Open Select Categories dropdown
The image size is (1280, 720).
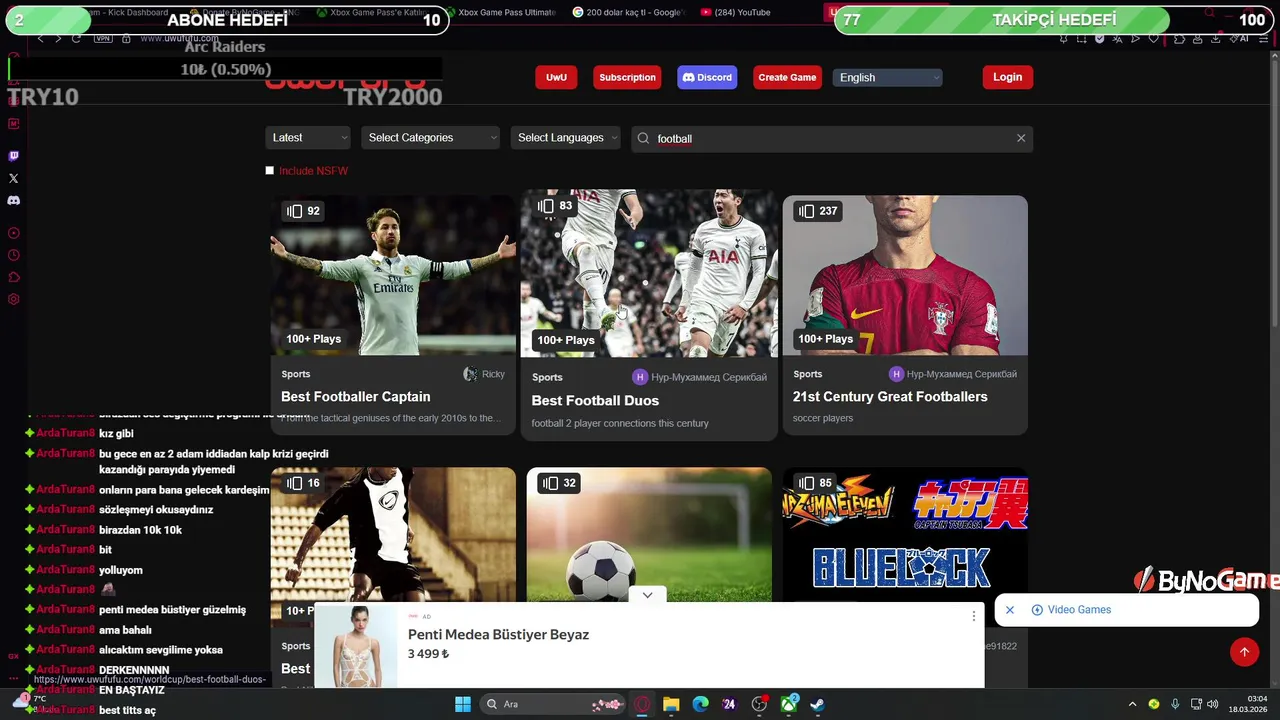click(431, 138)
